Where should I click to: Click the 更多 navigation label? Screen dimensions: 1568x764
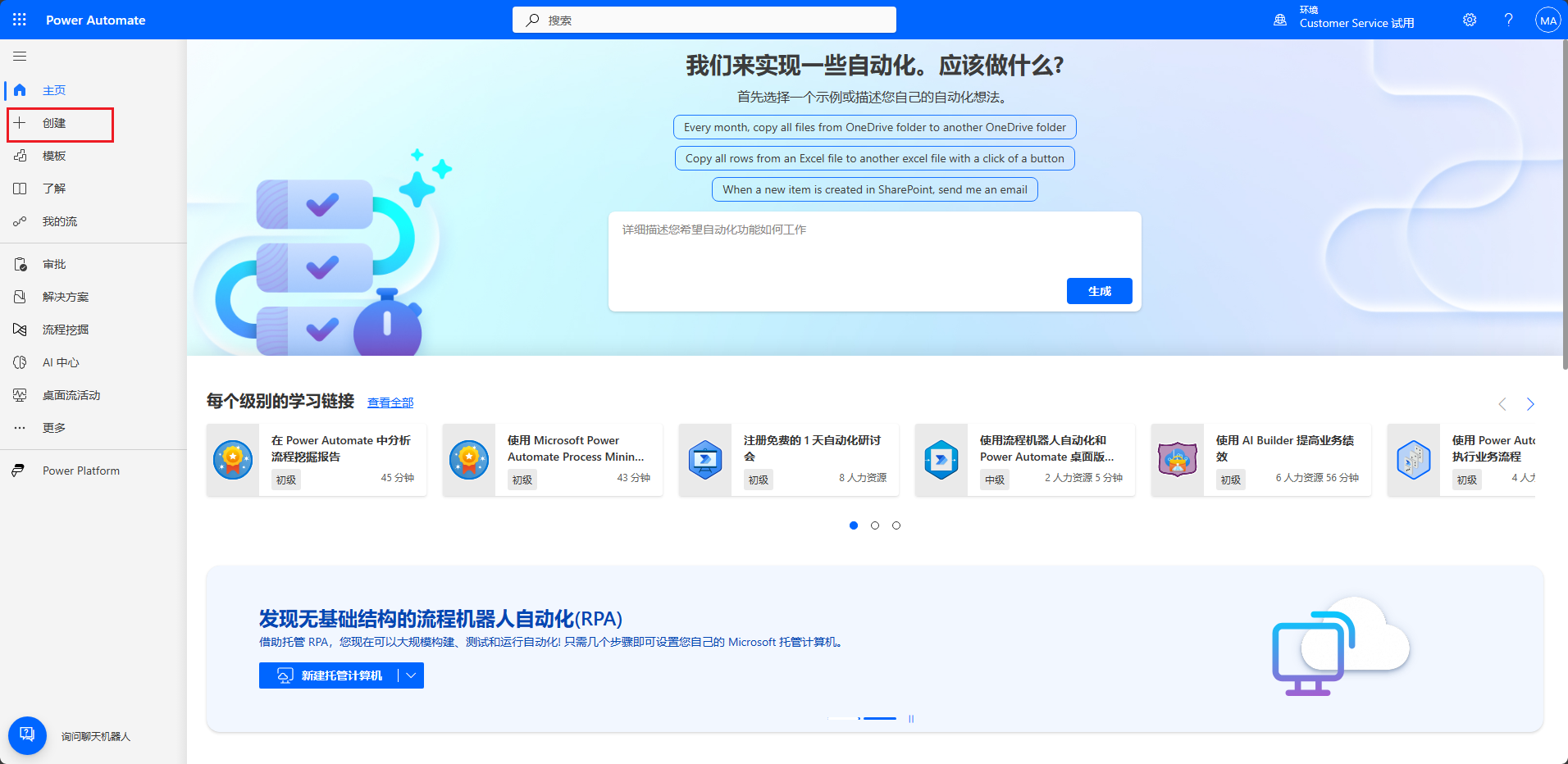click(54, 428)
